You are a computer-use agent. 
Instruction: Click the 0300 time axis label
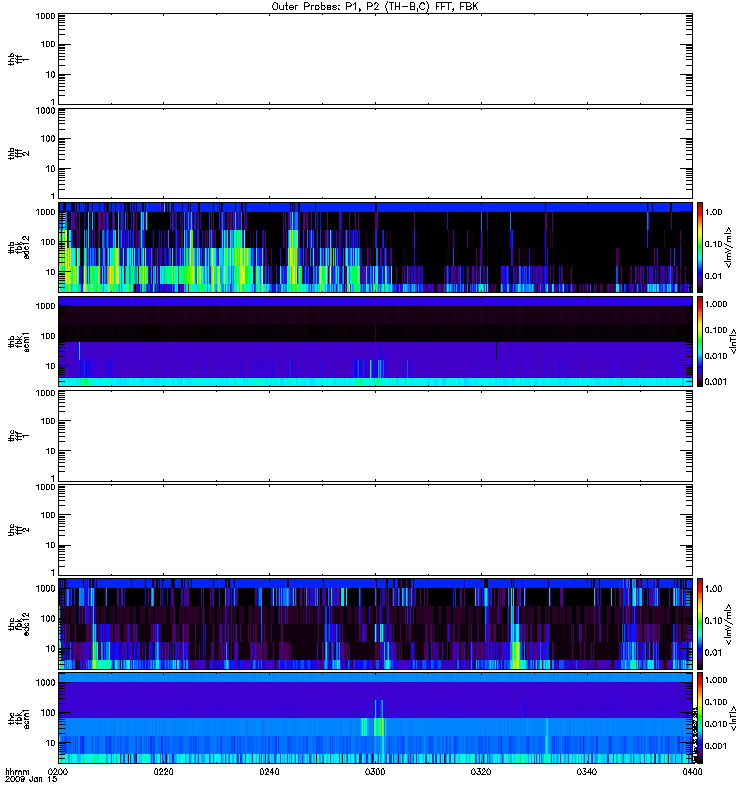[x=375, y=772]
